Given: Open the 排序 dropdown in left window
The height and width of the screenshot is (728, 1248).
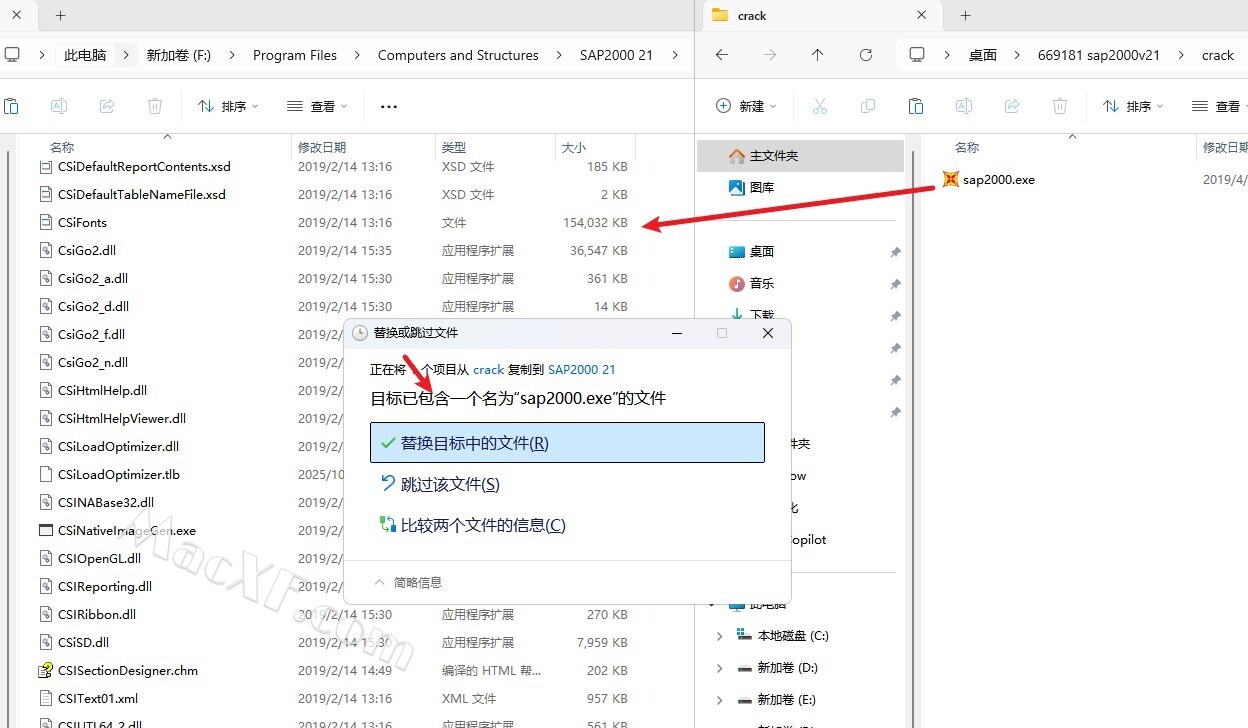Looking at the screenshot, I should 228,106.
